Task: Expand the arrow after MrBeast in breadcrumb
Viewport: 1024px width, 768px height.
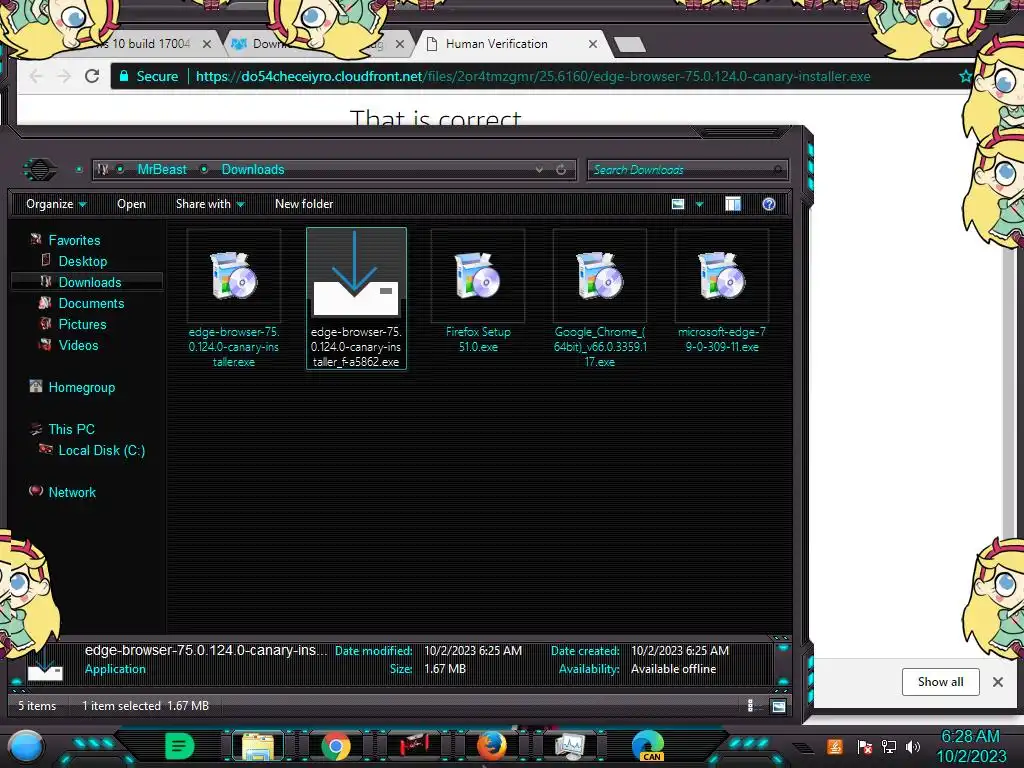Action: pyautogui.click(x=204, y=170)
